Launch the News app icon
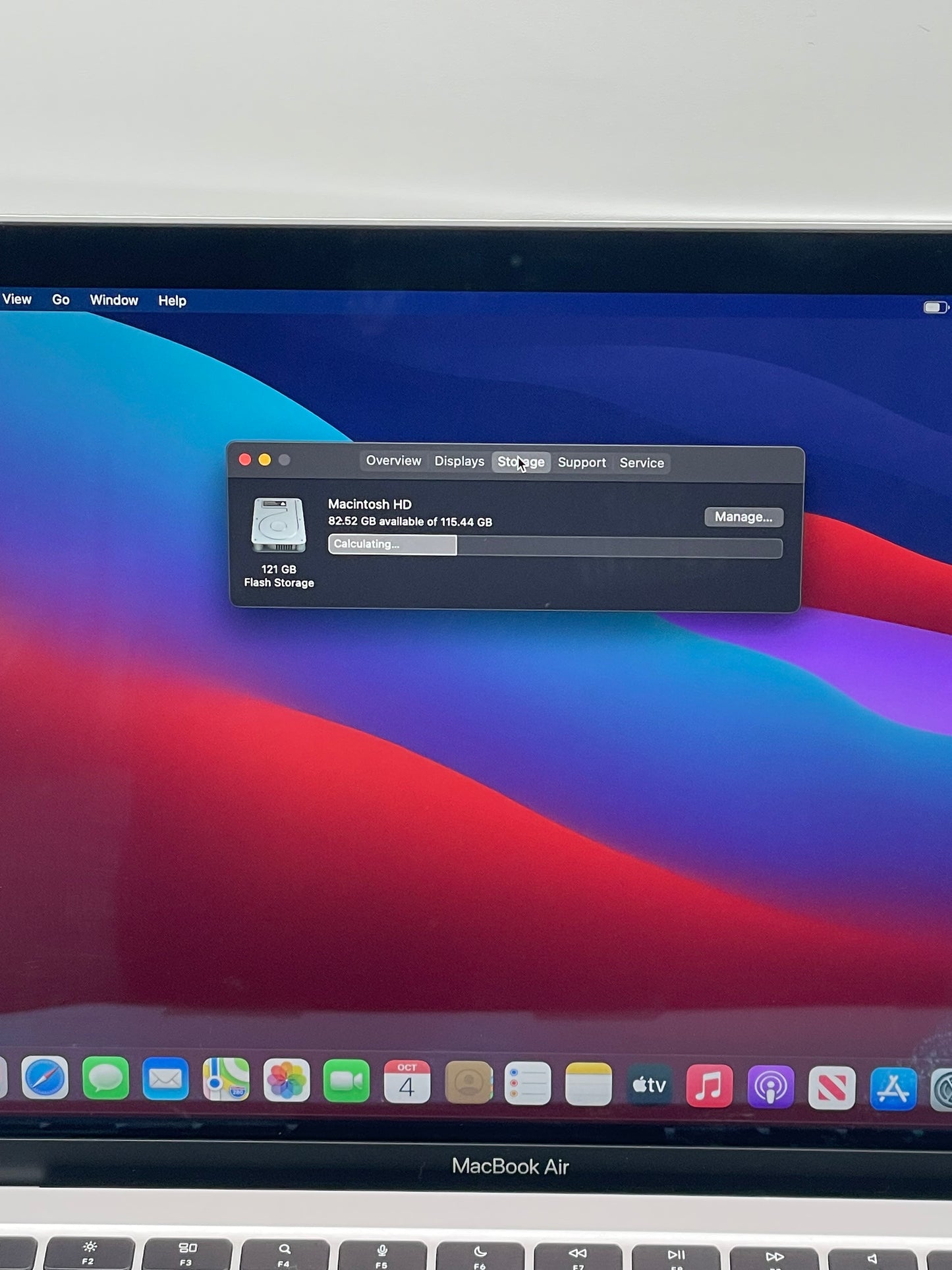952x1270 pixels. click(832, 1087)
